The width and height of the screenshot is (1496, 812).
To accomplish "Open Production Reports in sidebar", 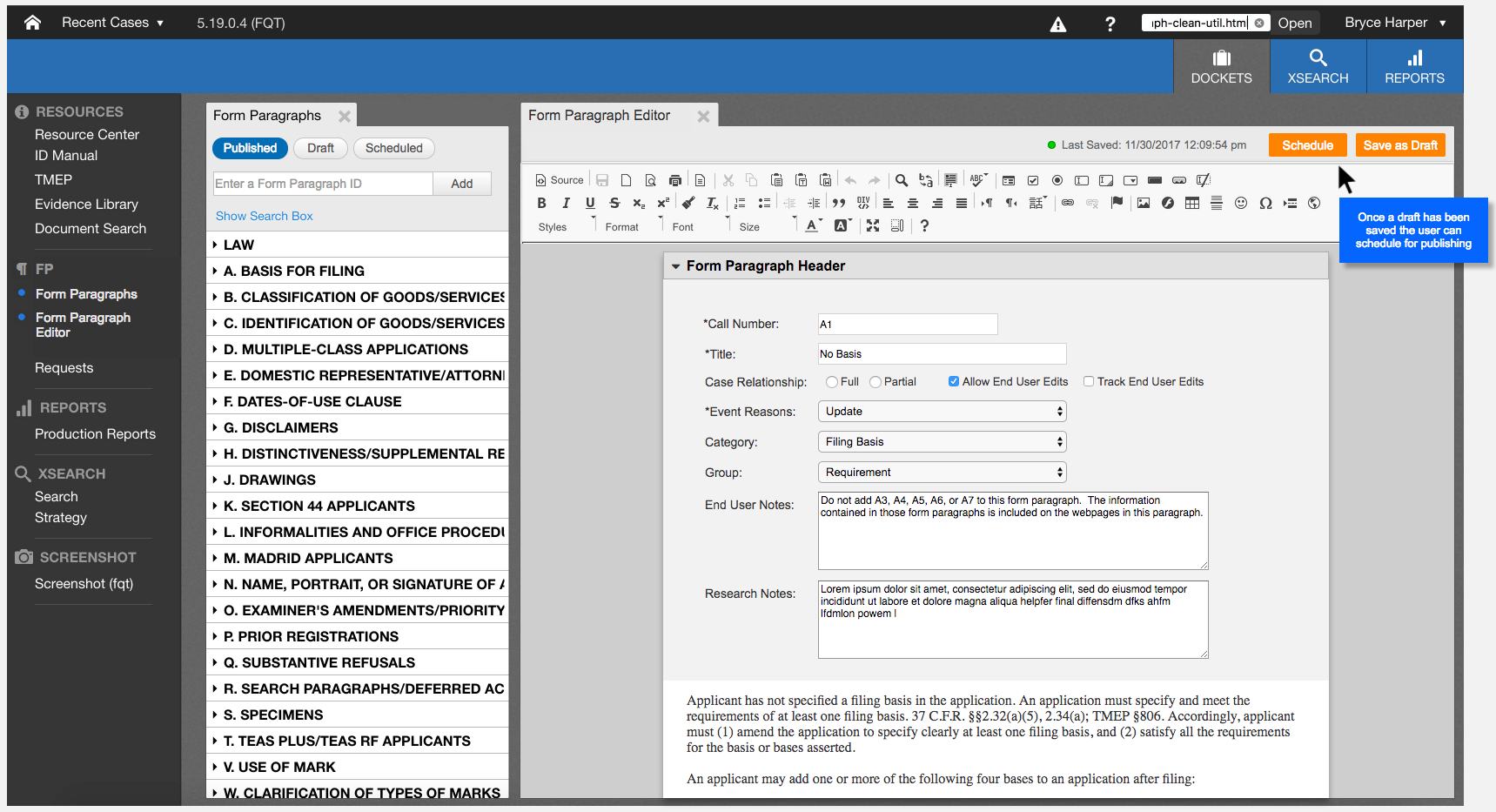I will point(95,434).
